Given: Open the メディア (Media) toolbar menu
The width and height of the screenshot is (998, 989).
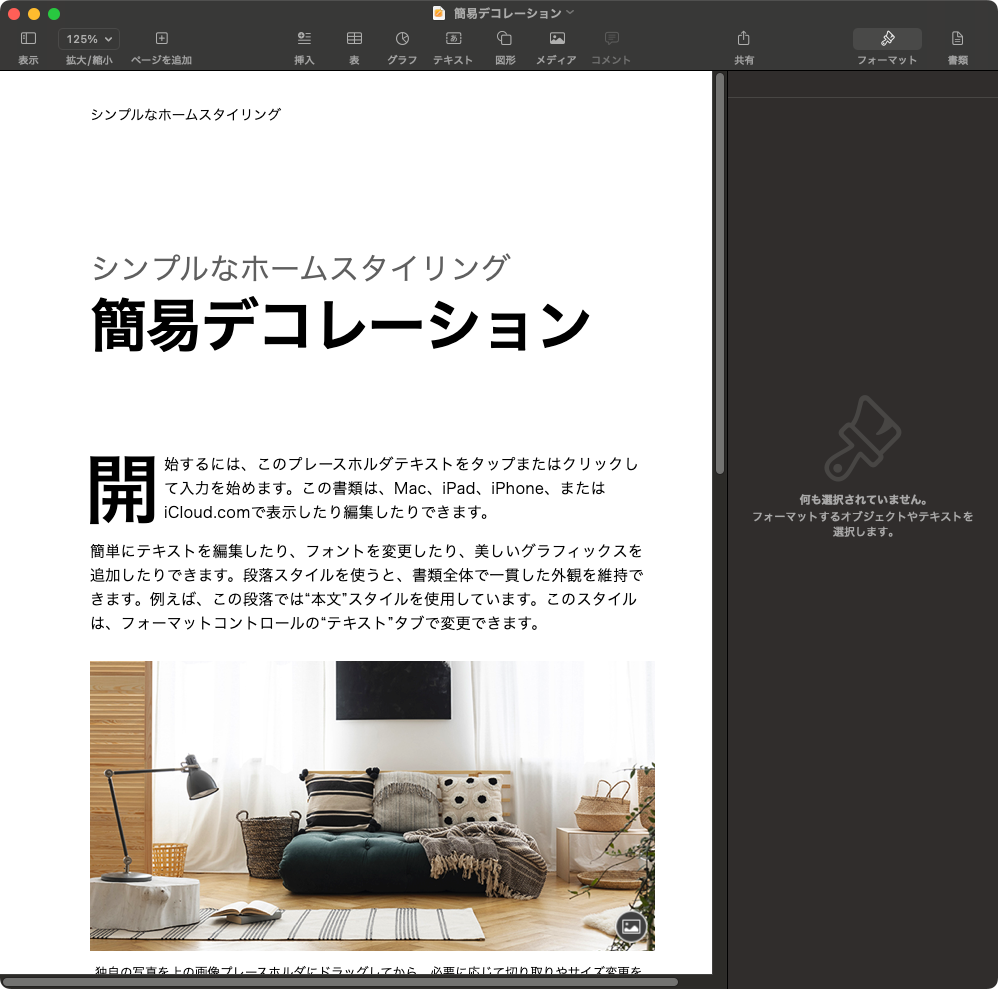Looking at the screenshot, I should coord(556,39).
